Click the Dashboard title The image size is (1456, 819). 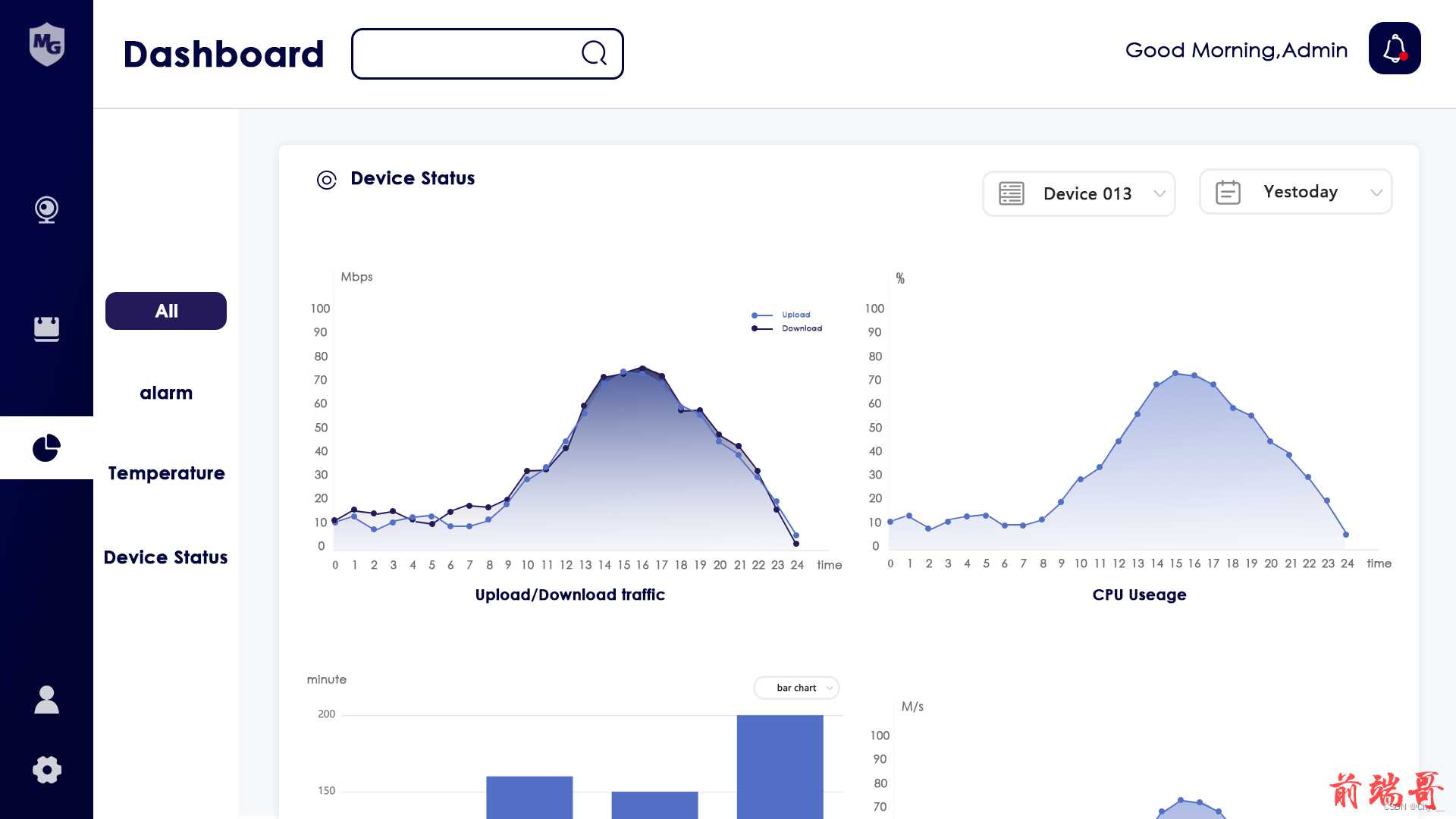point(224,54)
